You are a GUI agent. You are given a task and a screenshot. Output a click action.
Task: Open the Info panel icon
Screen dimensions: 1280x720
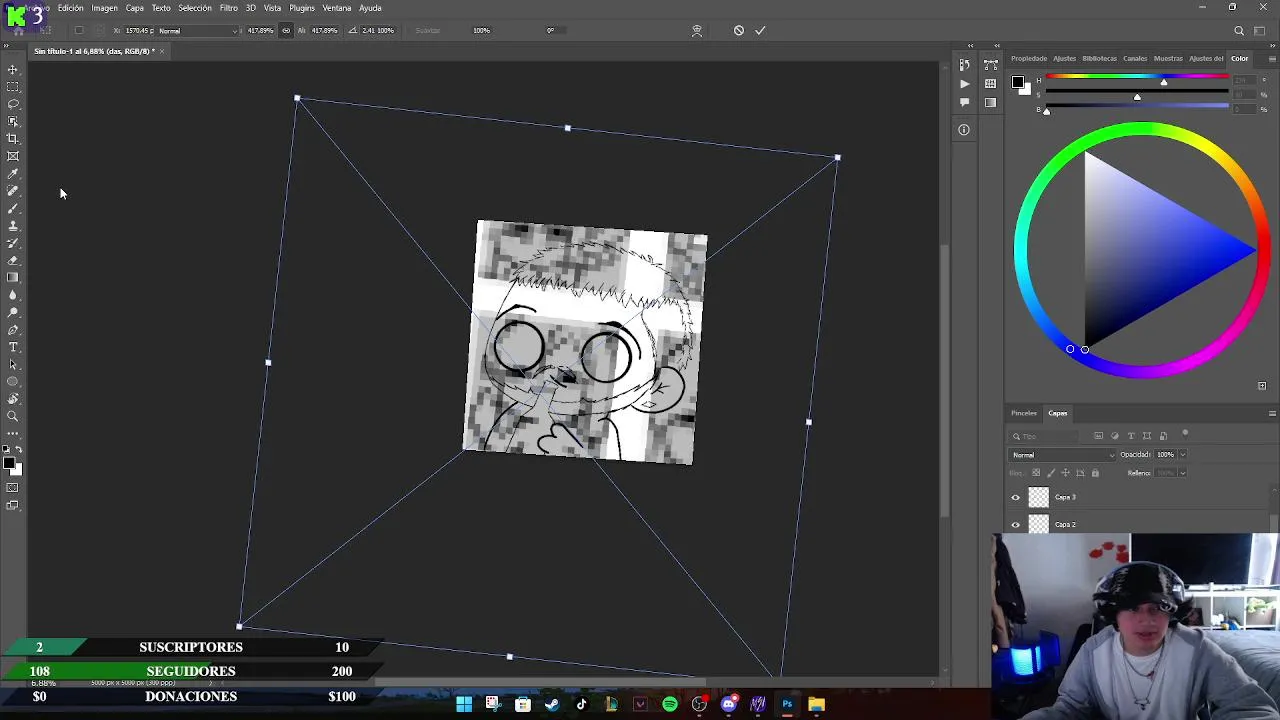point(964,129)
